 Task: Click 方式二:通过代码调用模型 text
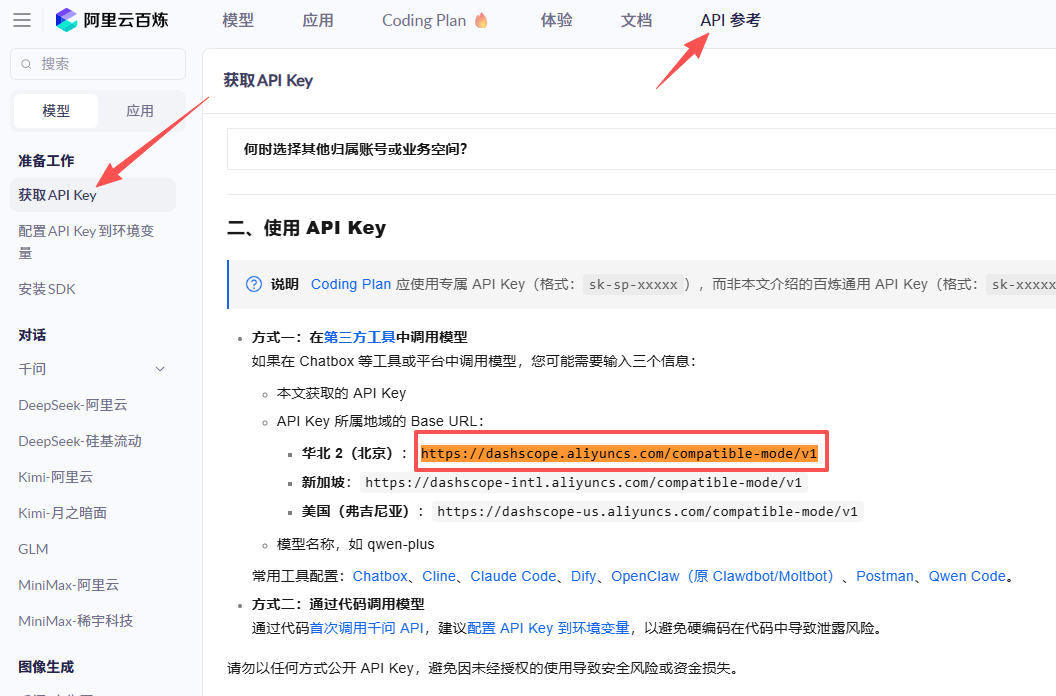click(x=338, y=604)
